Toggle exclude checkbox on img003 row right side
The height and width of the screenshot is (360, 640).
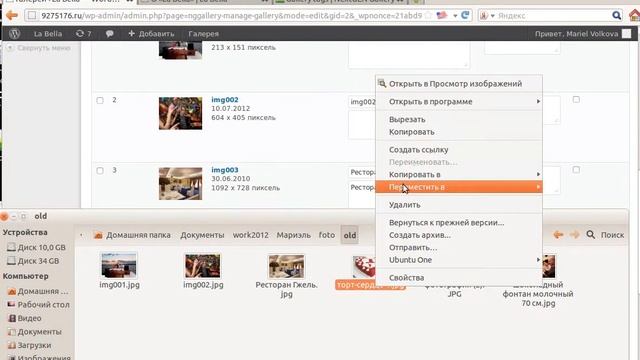576,170
